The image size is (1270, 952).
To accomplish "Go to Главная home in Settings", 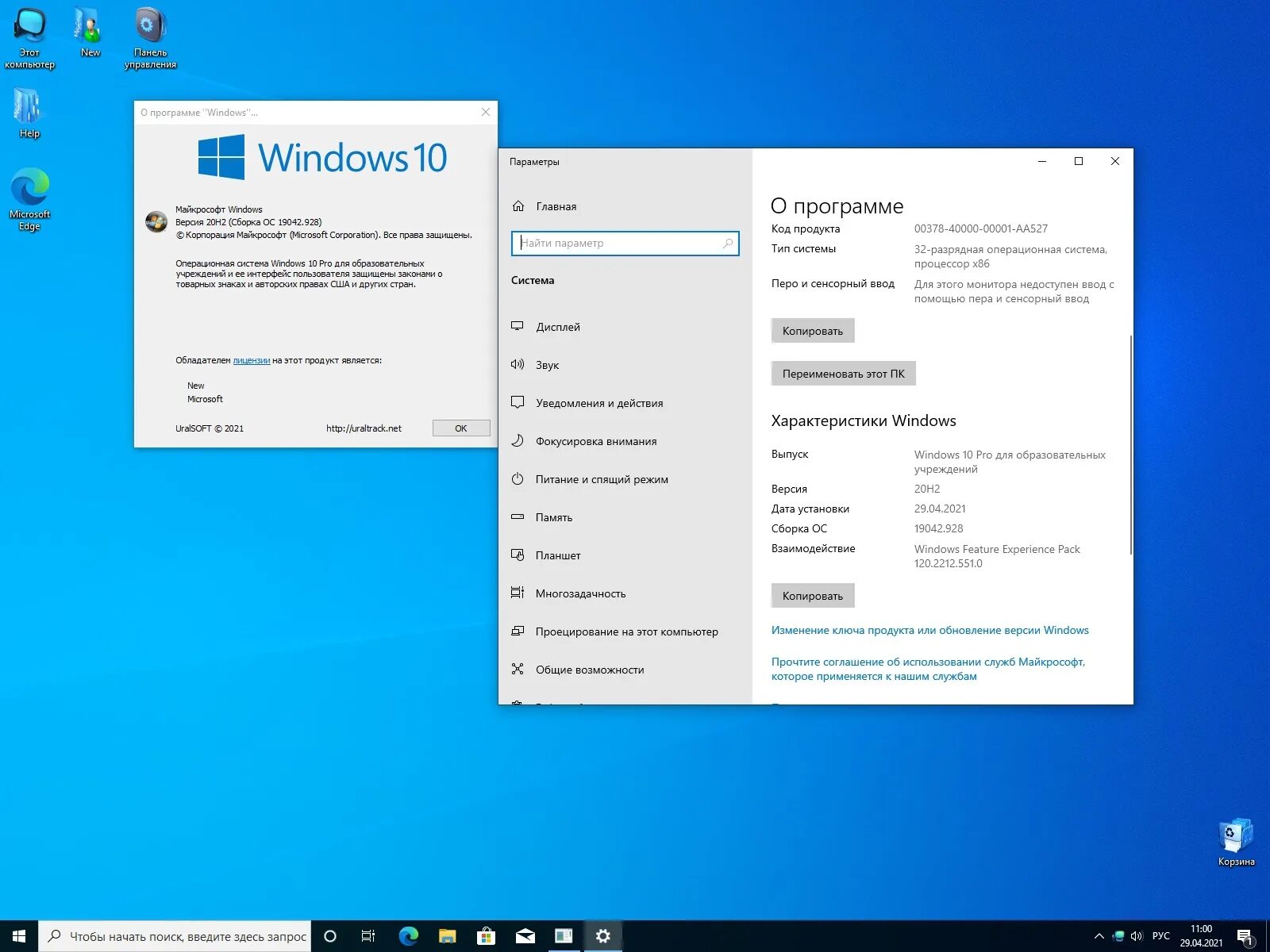I will [x=625, y=206].
